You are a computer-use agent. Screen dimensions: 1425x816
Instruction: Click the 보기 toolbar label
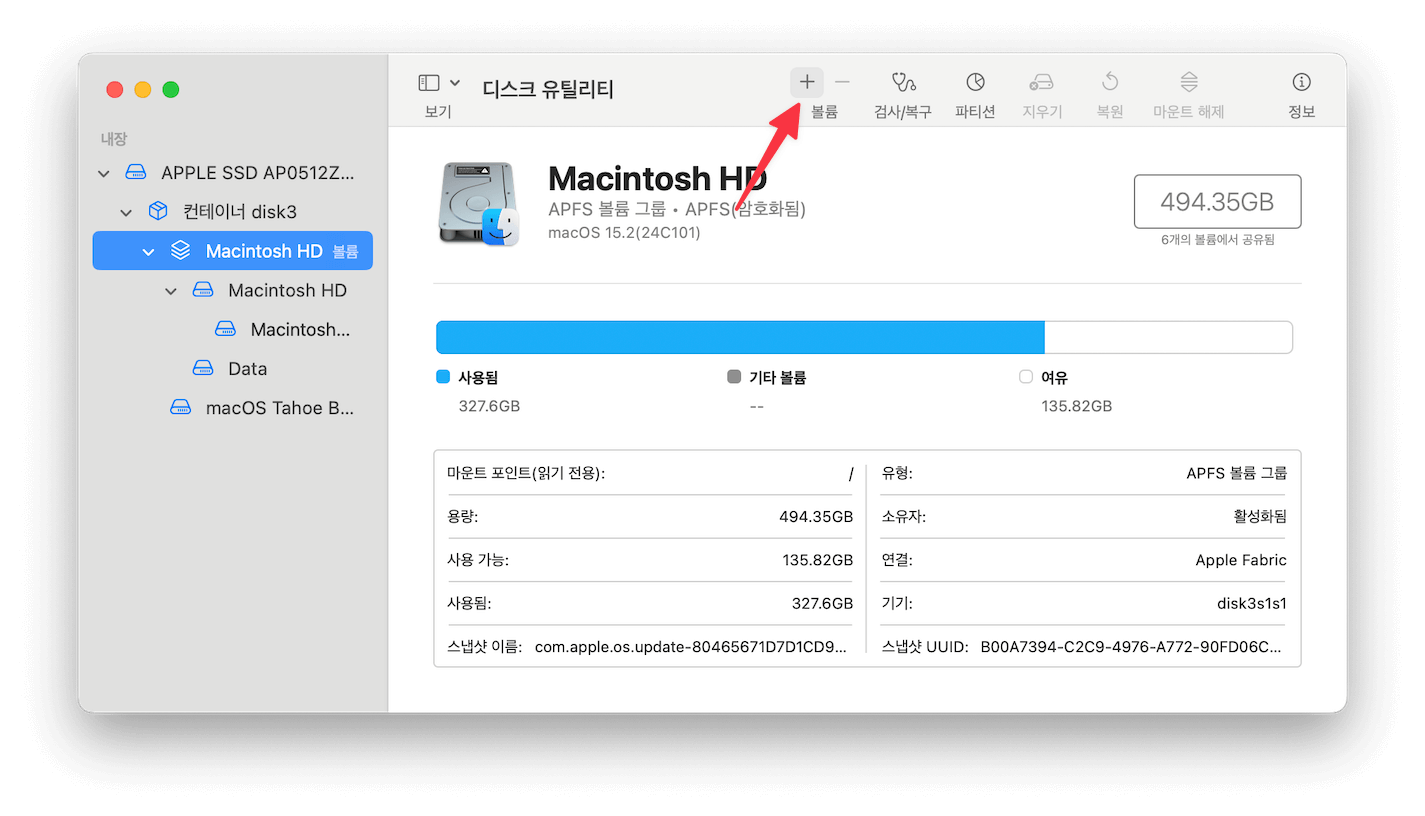[438, 112]
